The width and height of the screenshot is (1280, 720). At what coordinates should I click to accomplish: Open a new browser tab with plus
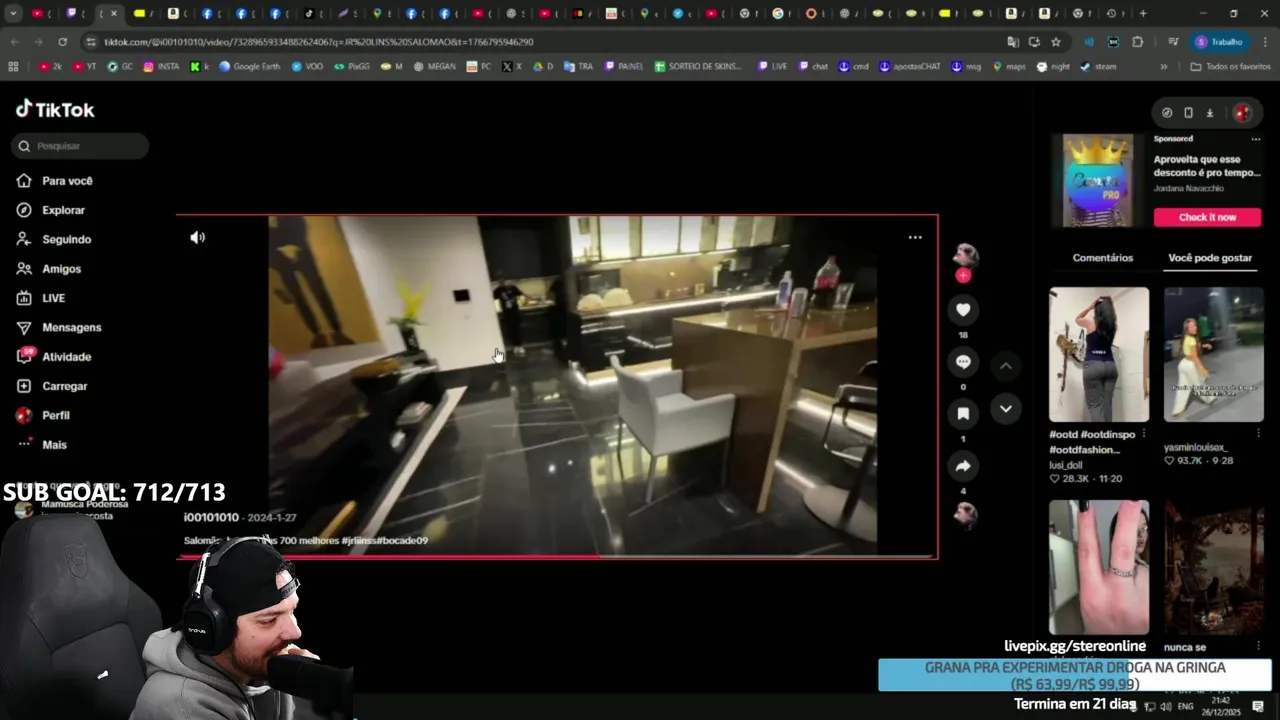pos(1143,14)
